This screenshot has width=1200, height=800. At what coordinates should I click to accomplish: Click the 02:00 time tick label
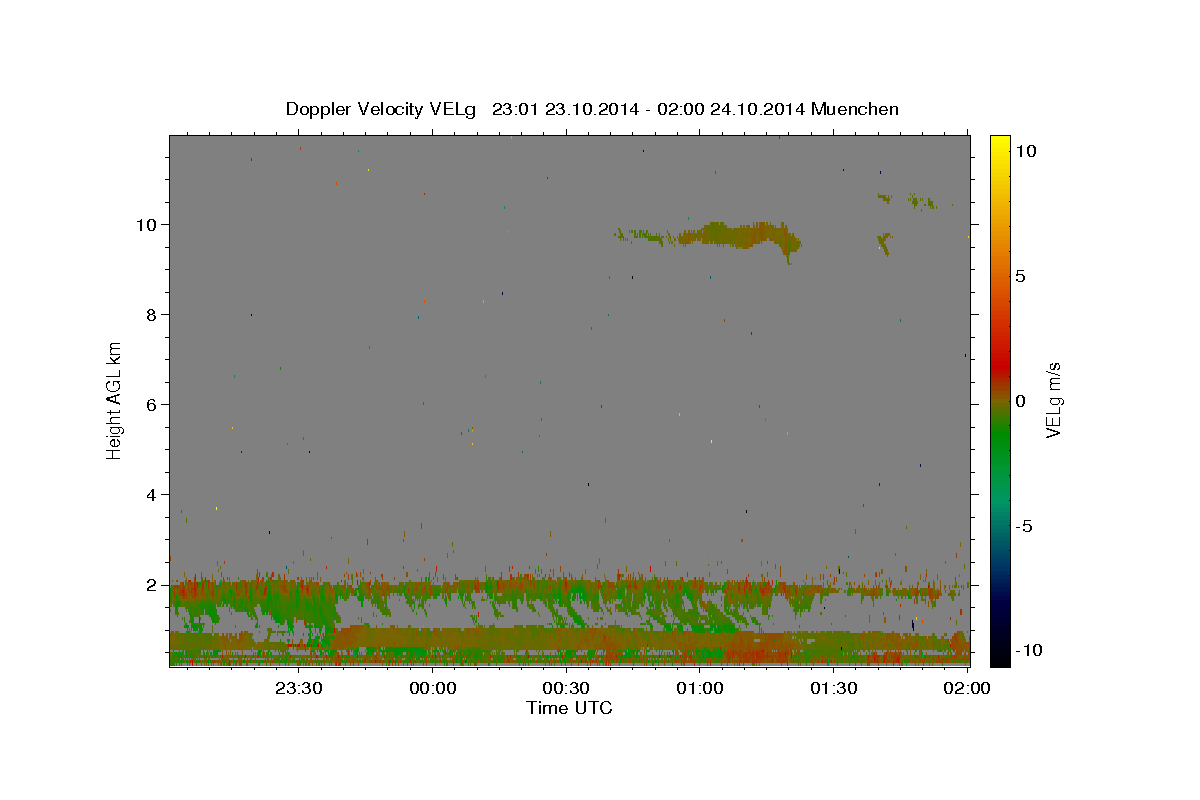click(966, 688)
